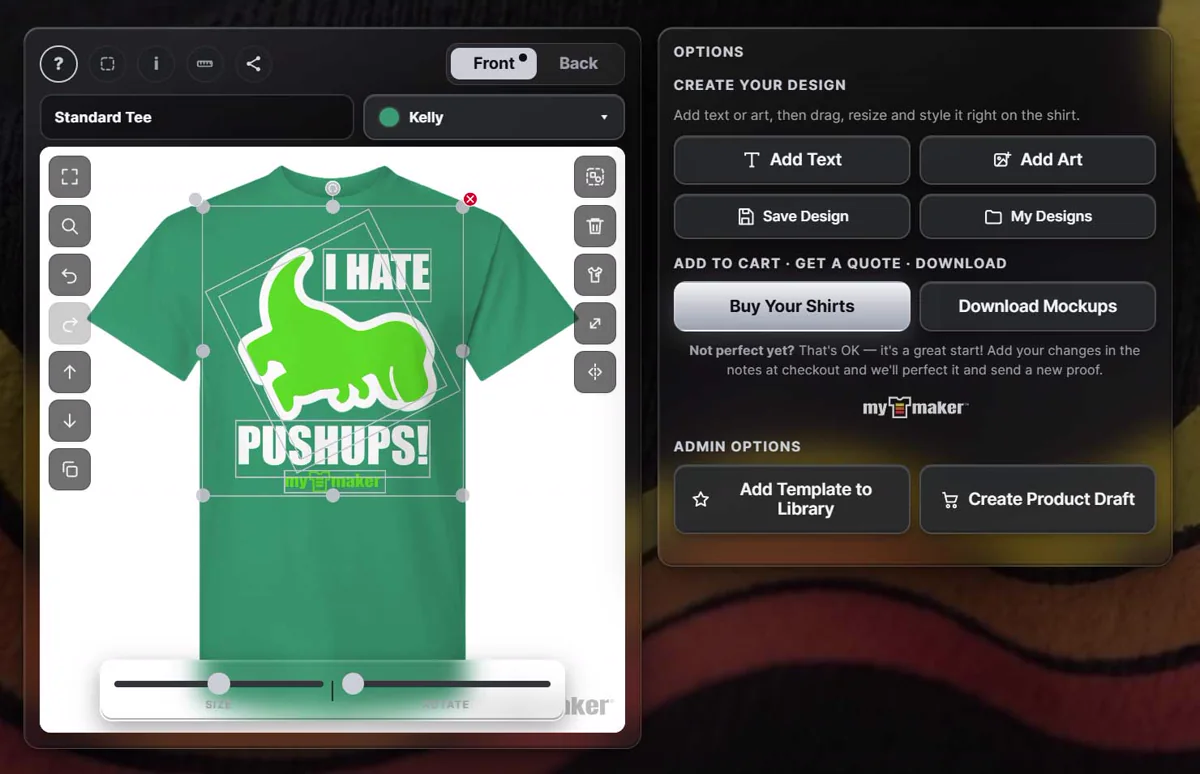Click Buy Your Shirts

click(792, 306)
